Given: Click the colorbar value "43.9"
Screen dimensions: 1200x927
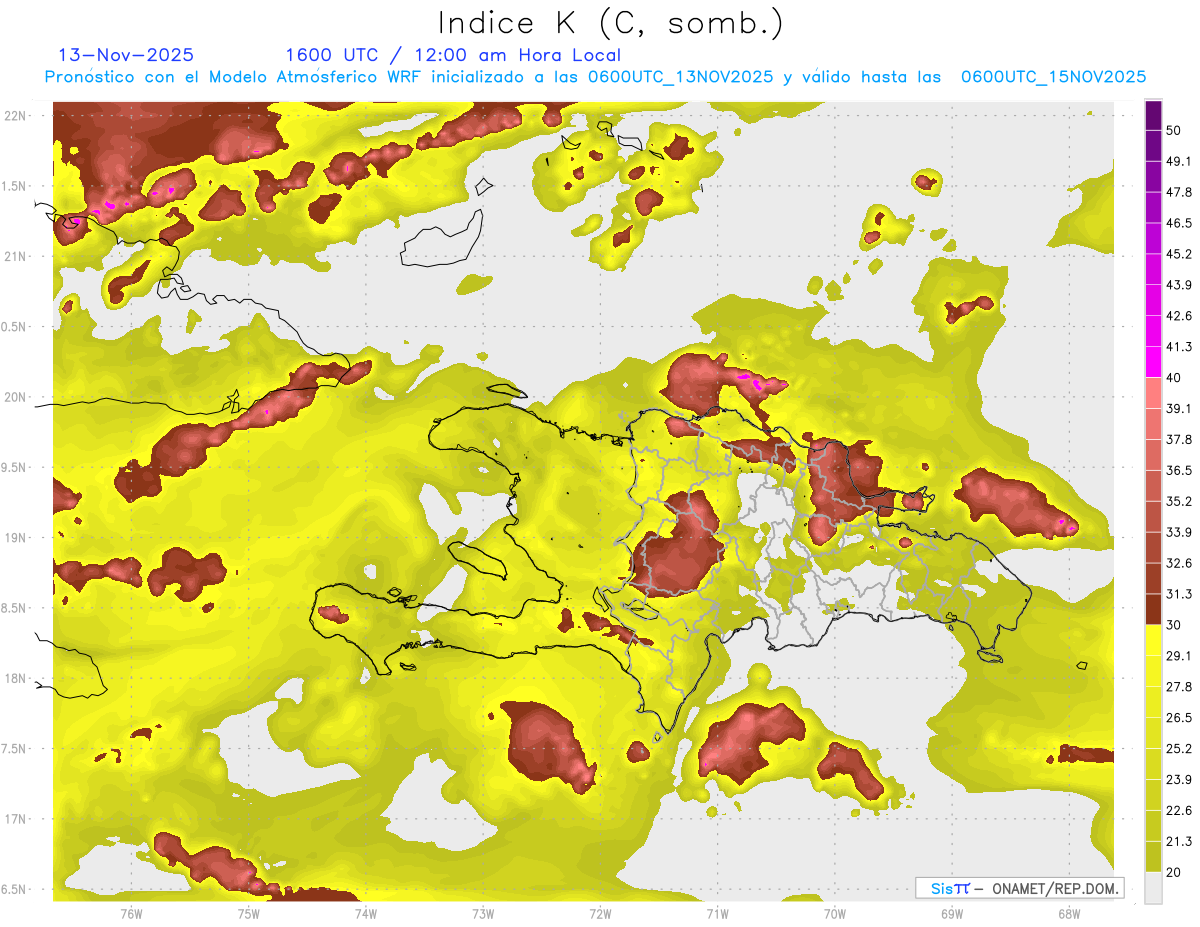Looking at the screenshot, I should click(x=1179, y=285).
